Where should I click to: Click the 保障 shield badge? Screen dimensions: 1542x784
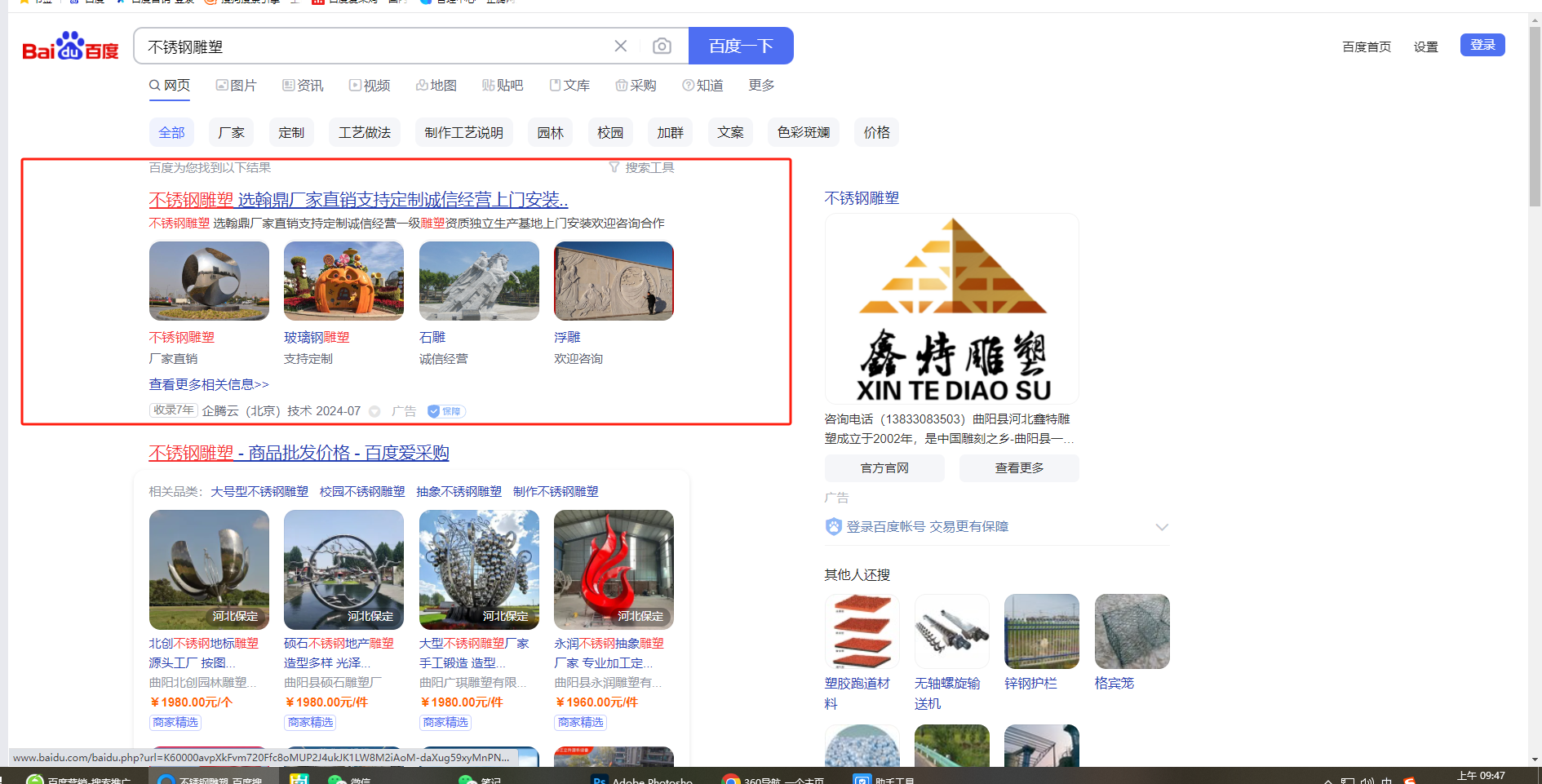(x=445, y=411)
